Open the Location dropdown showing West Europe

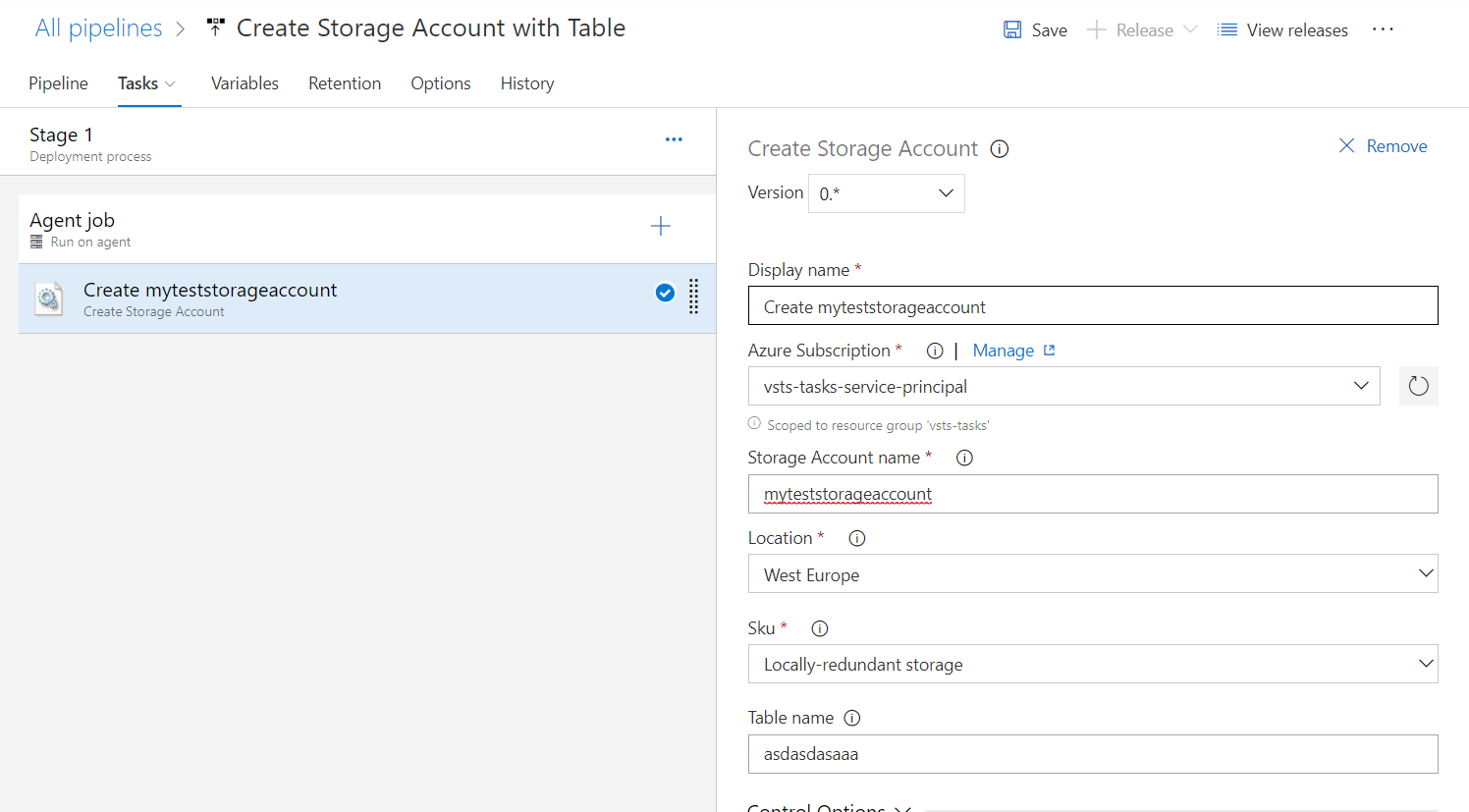coord(1092,574)
